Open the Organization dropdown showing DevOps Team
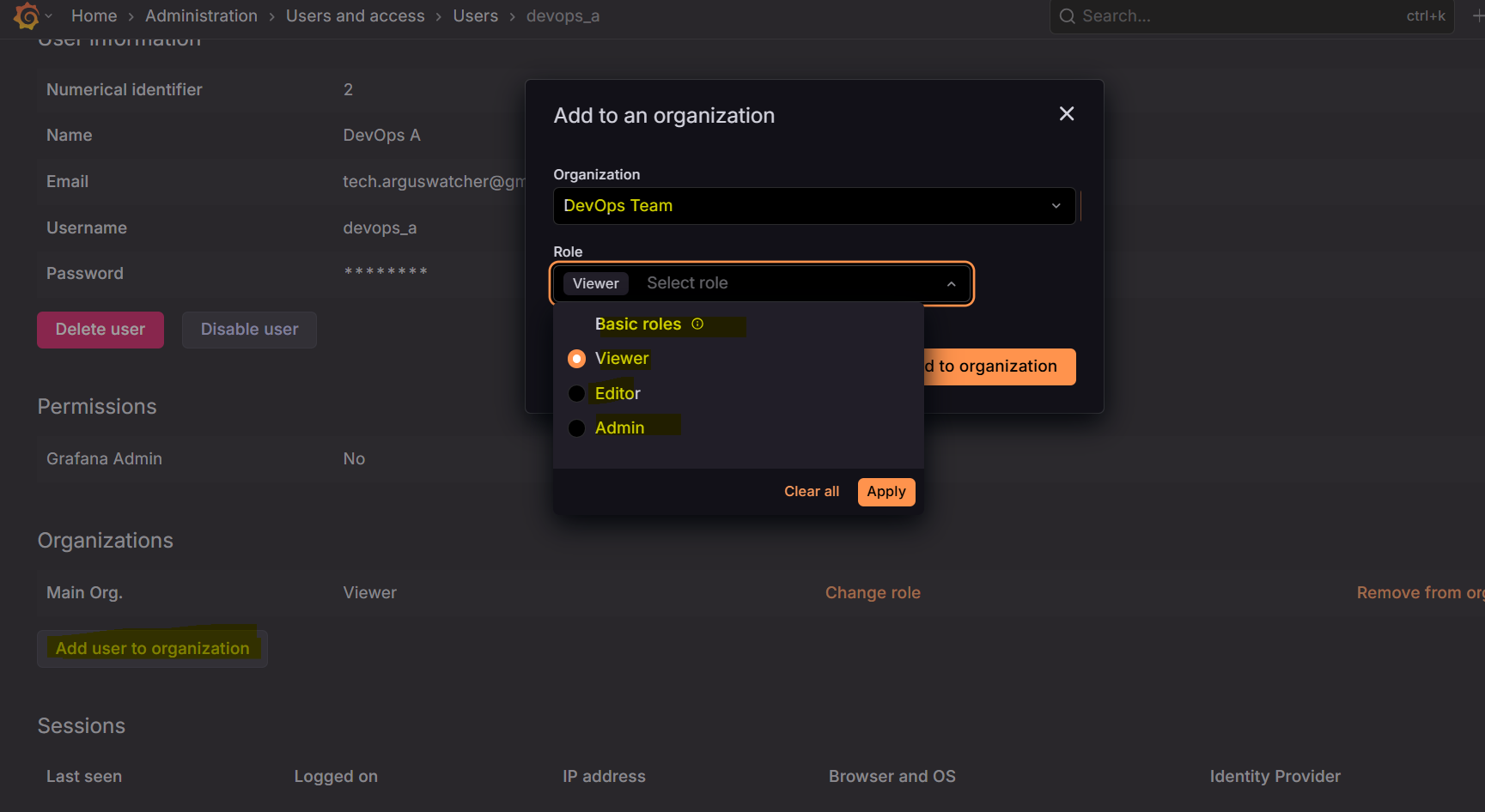Image resolution: width=1485 pixels, height=812 pixels. pyautogui.click(x=814, y=206)
